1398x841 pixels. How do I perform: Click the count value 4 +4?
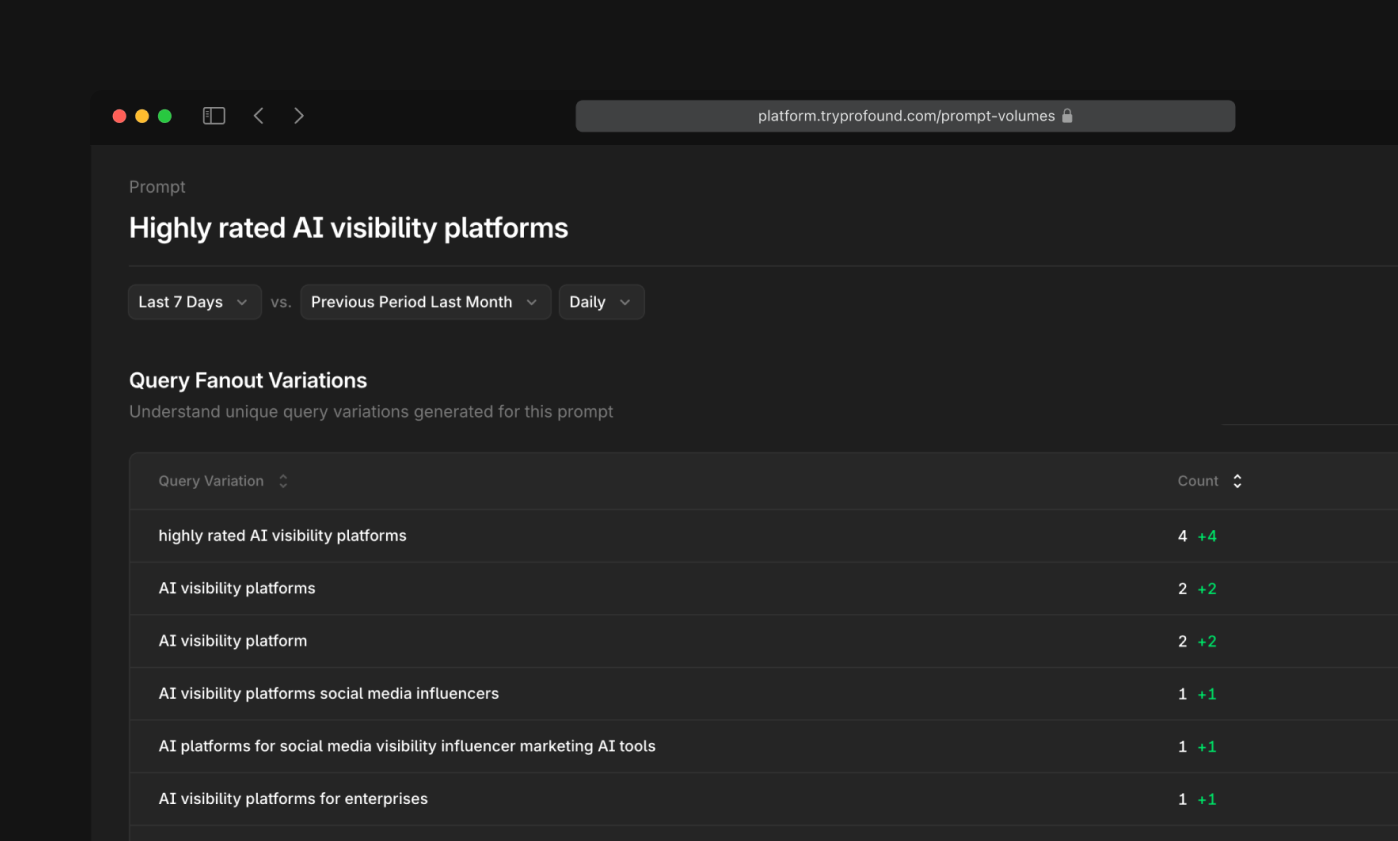tap(1197, 536)
